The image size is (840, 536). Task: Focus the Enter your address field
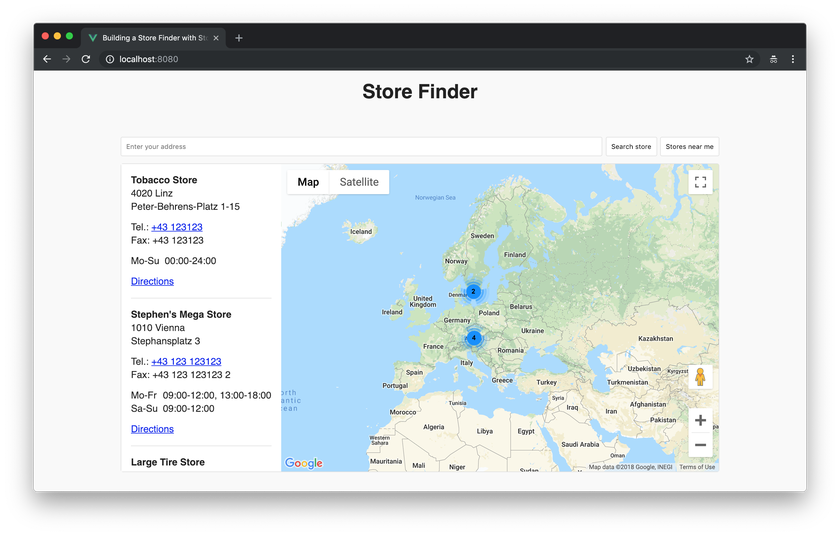[x=361, y=147]
